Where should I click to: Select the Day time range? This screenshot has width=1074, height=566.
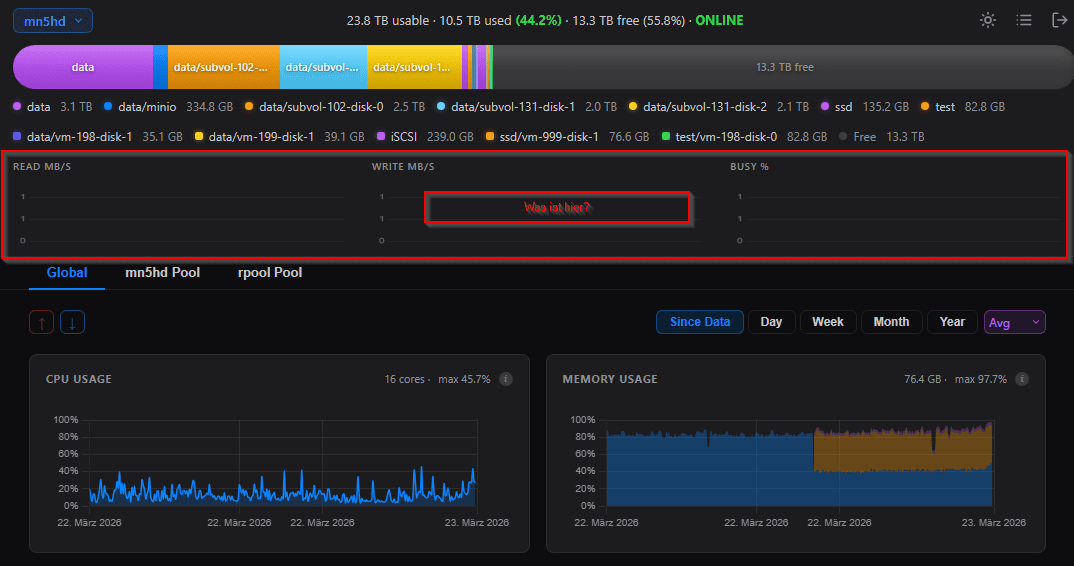click(771, 322)
